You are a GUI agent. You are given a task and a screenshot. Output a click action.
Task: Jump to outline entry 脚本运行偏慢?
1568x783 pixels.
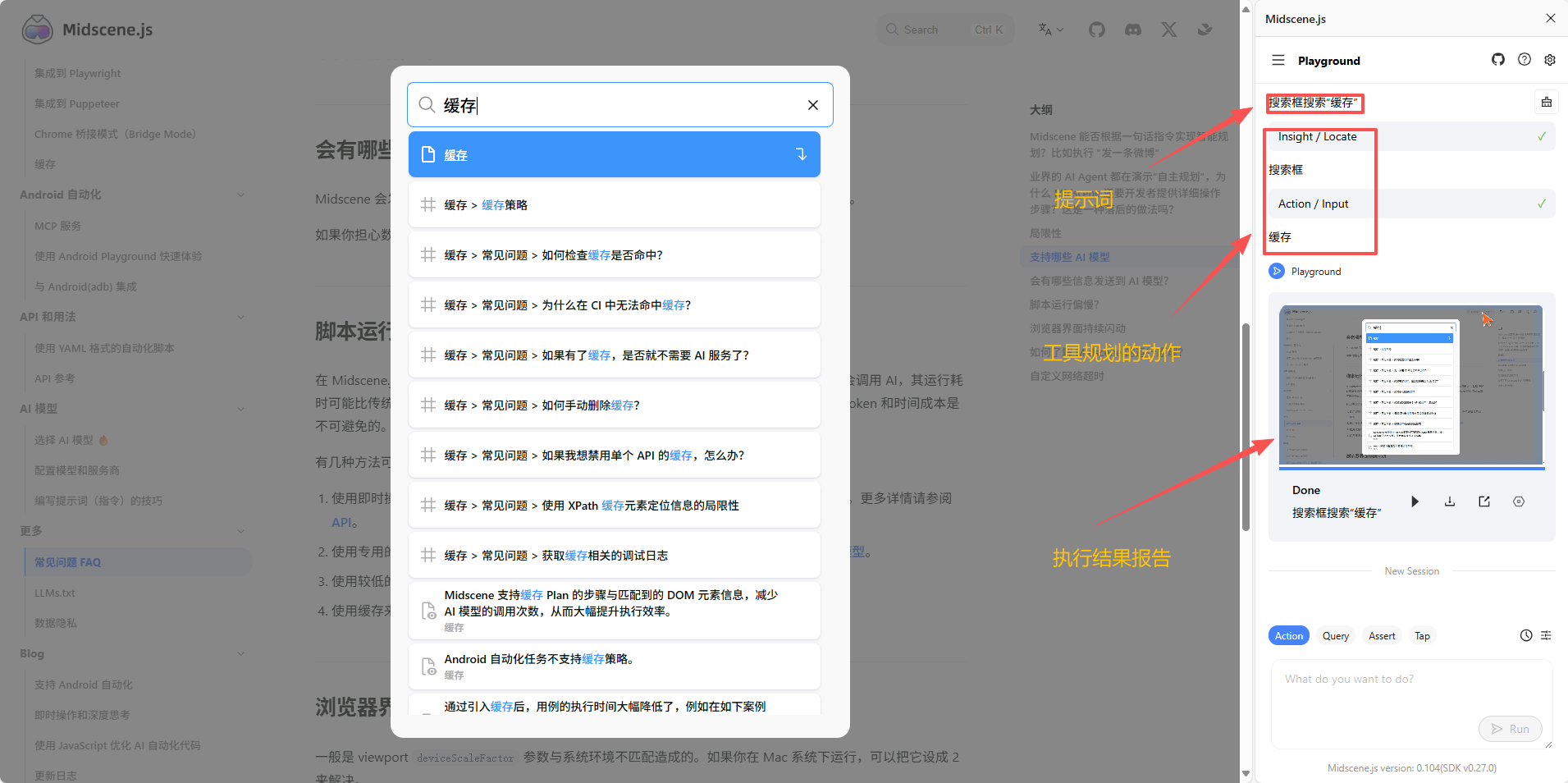(x=1064, y=304)
